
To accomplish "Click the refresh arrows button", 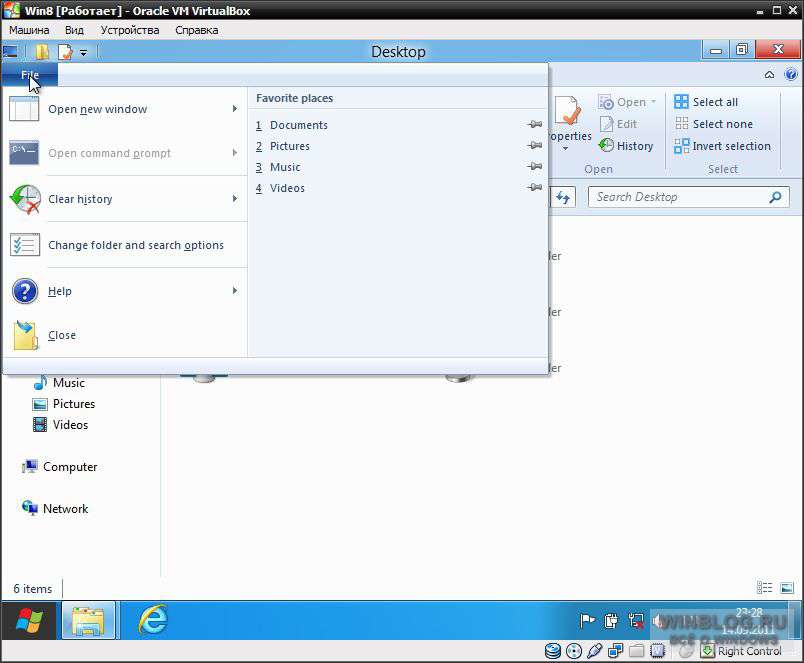I will [x=563, y=197].
